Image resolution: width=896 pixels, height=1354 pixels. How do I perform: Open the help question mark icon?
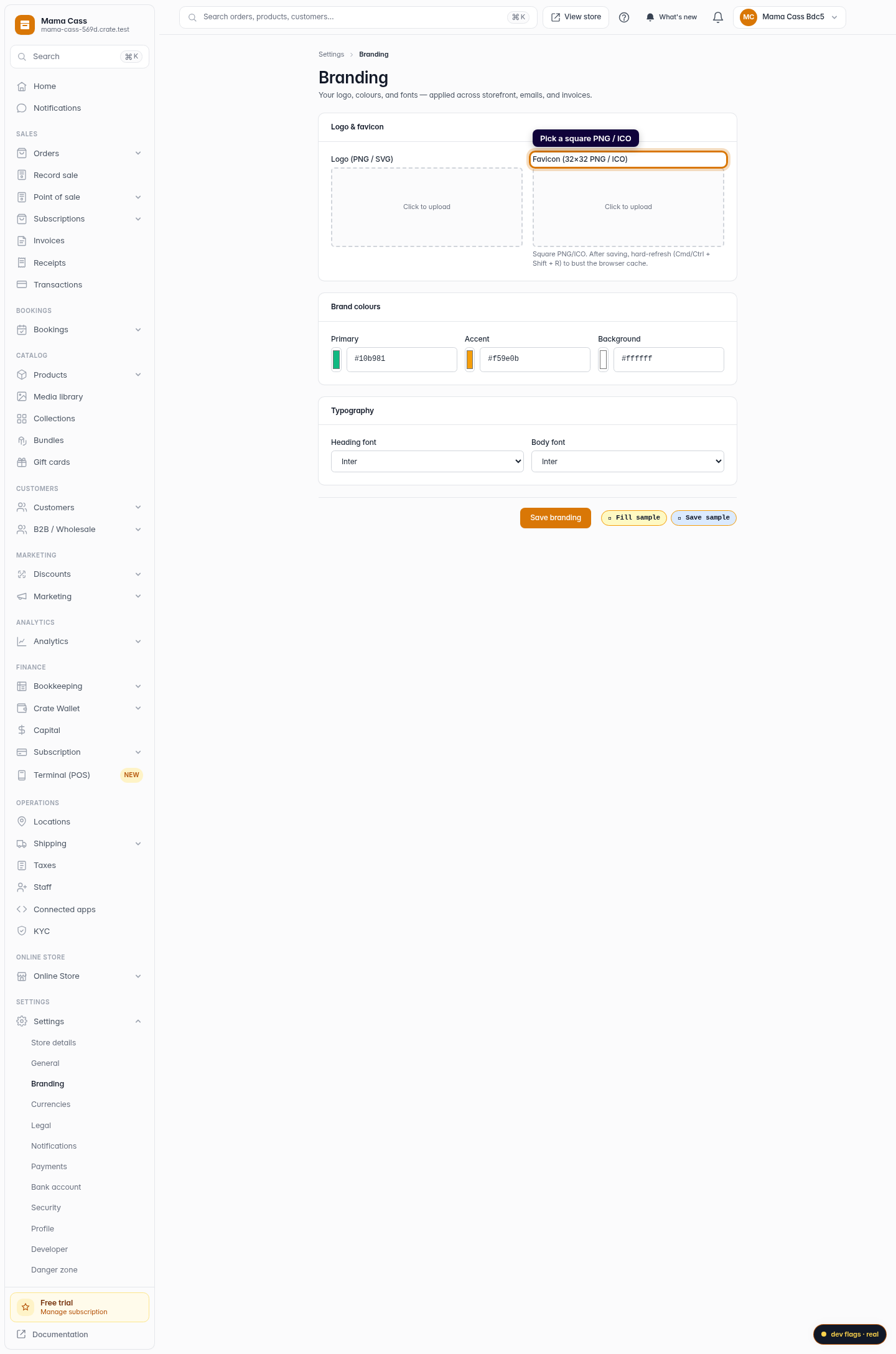[624, 17]
